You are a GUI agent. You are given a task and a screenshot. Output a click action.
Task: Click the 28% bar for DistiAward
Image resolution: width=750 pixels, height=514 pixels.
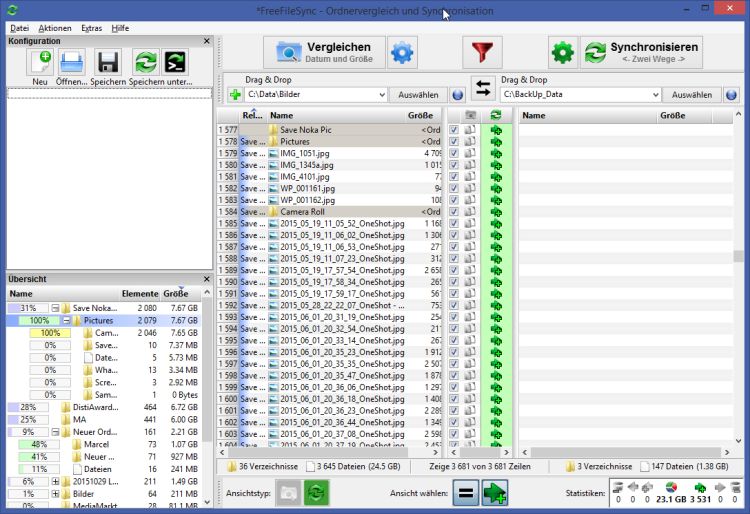click(x=28, y=407)
